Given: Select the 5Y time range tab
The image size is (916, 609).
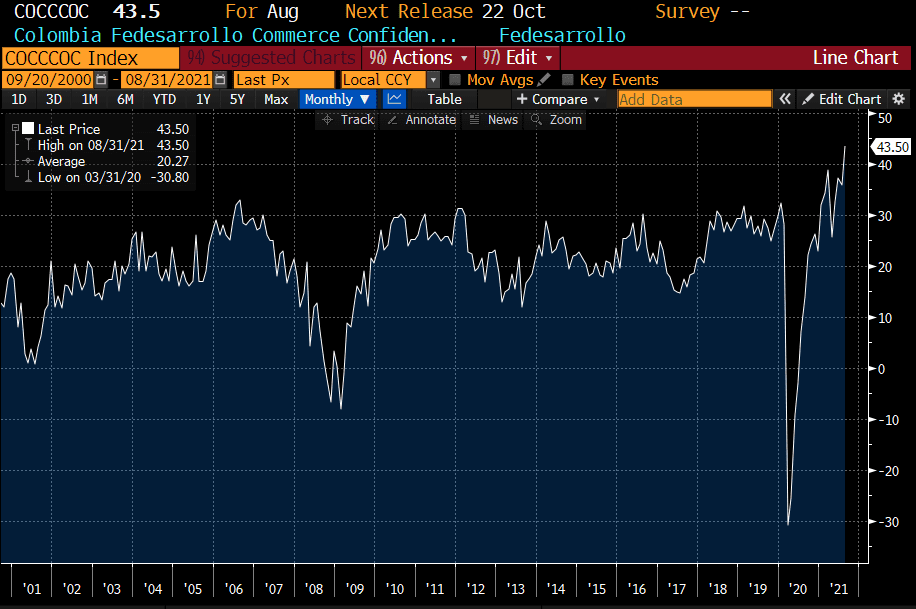Looking at the screenshot, I should (237, 99).
